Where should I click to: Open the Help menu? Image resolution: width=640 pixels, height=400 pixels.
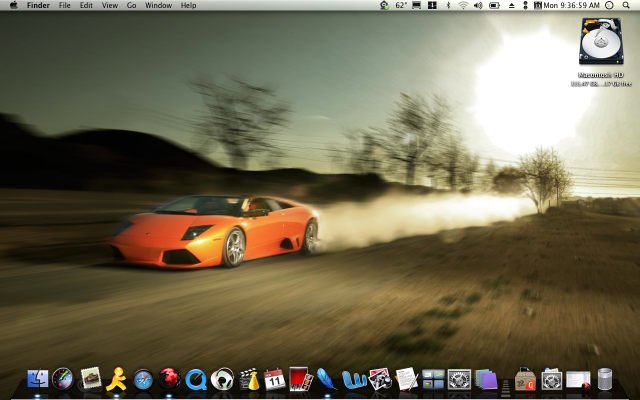click(x=189, y=5)
